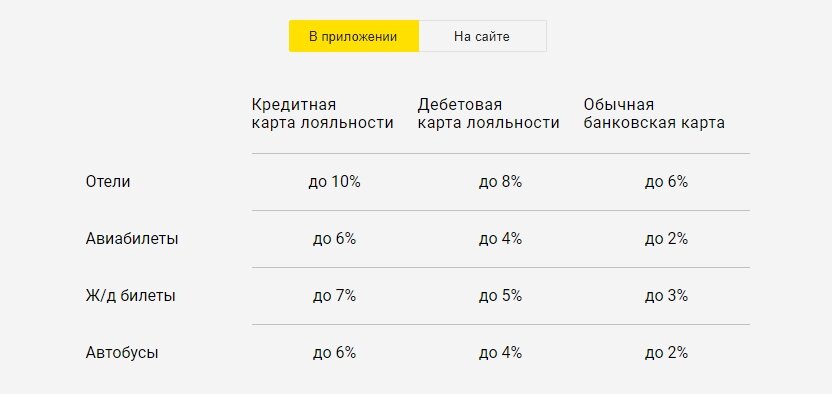Click "до 5%" in Ж/д билеты row
The height and width of the screenshot is (394, 832).
(x=500, y=295)
